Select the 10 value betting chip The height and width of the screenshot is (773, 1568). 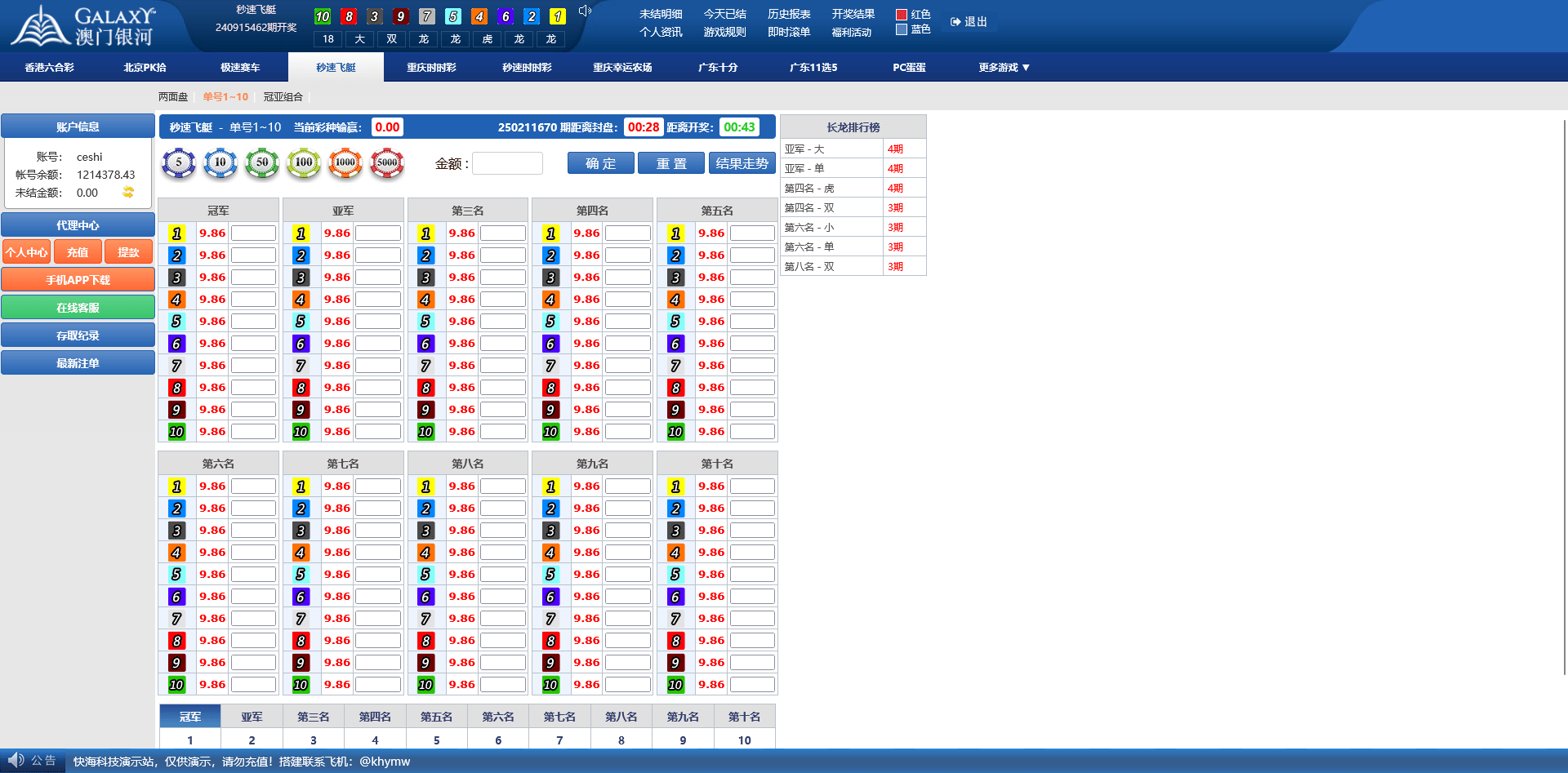point(220,162)
